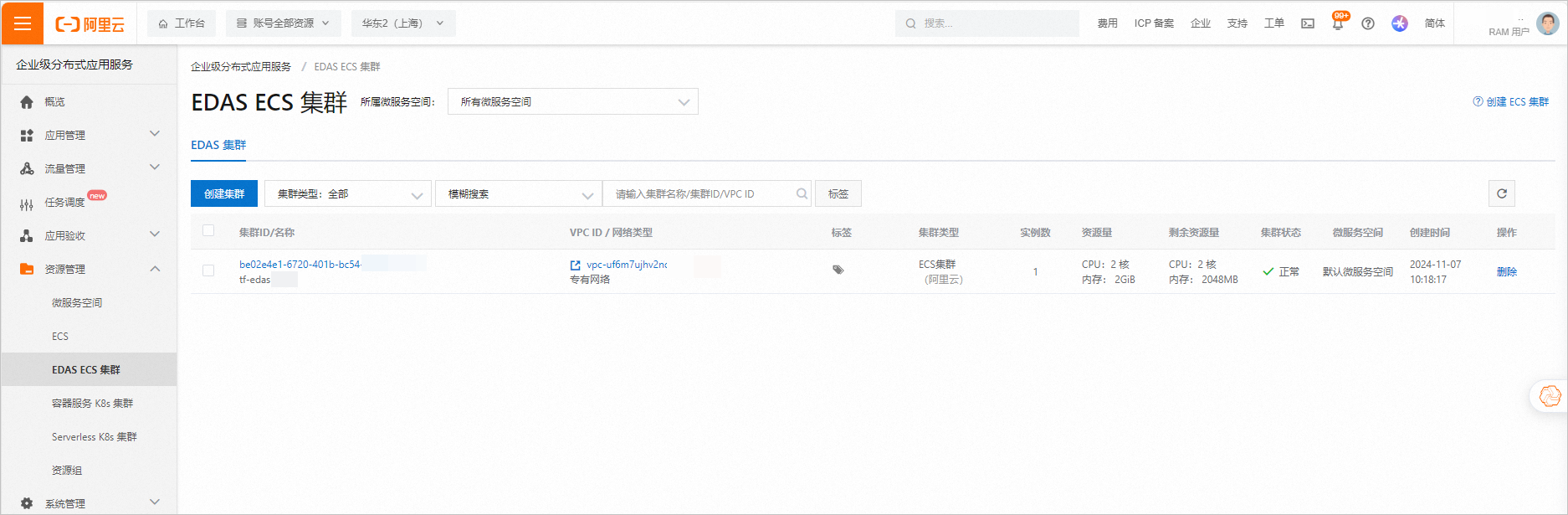Open the AI assistant star icon
The width and height of the screenshot is (1568, 515).
pyautogui.click(x=1400, y=23)
